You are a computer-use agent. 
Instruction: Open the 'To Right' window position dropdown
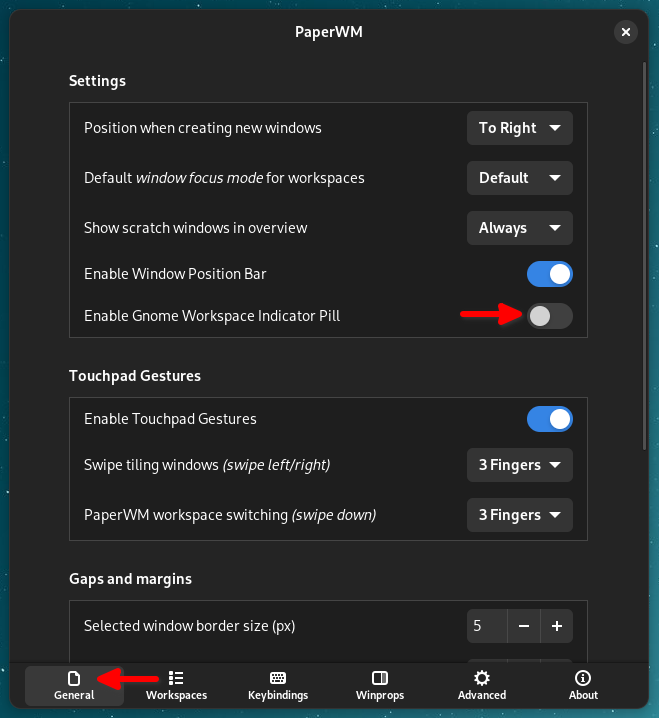[520, 128]
